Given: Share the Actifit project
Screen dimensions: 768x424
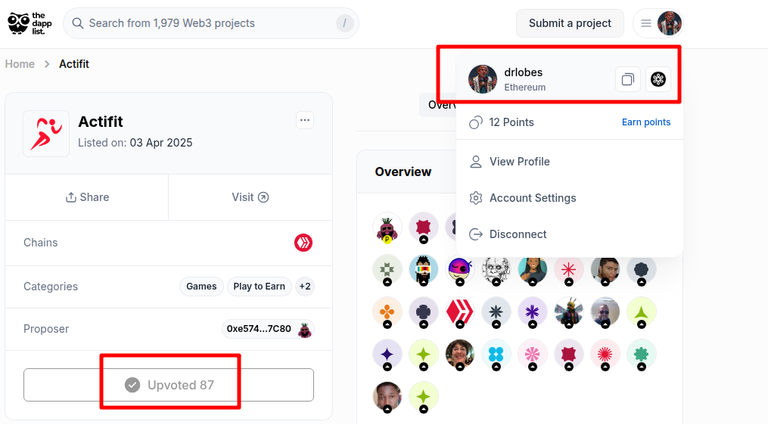Looking at the screenshot, I should (x=87, y=197).
